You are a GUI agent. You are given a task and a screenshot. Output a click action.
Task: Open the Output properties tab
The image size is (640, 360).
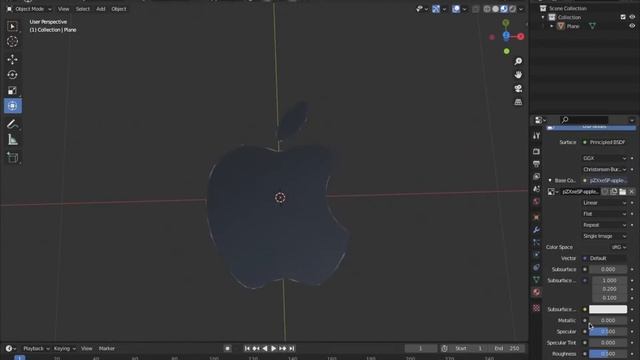pyautogui.click(x=536, y=164)
